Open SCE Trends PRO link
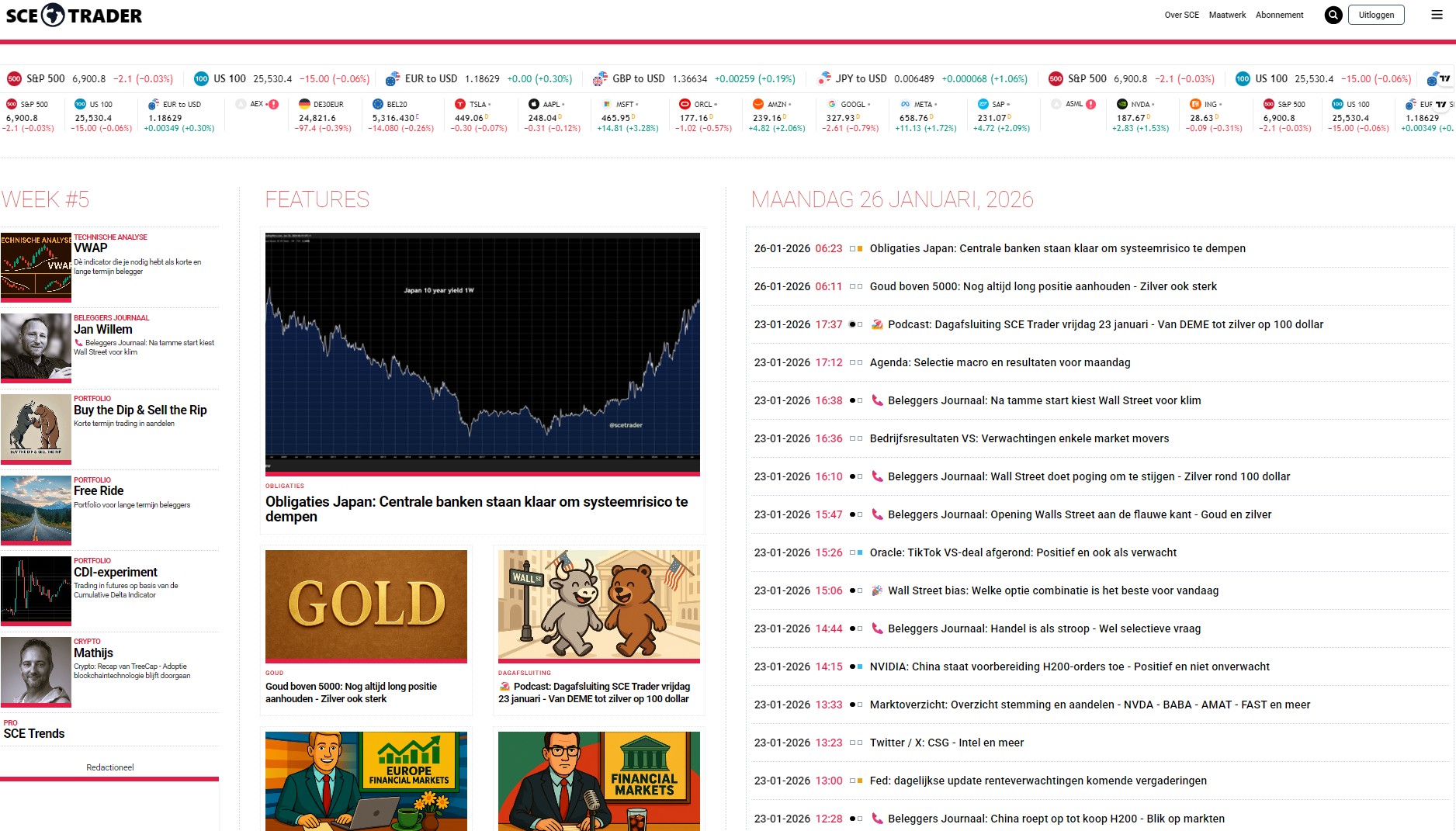 pos(34,733)
